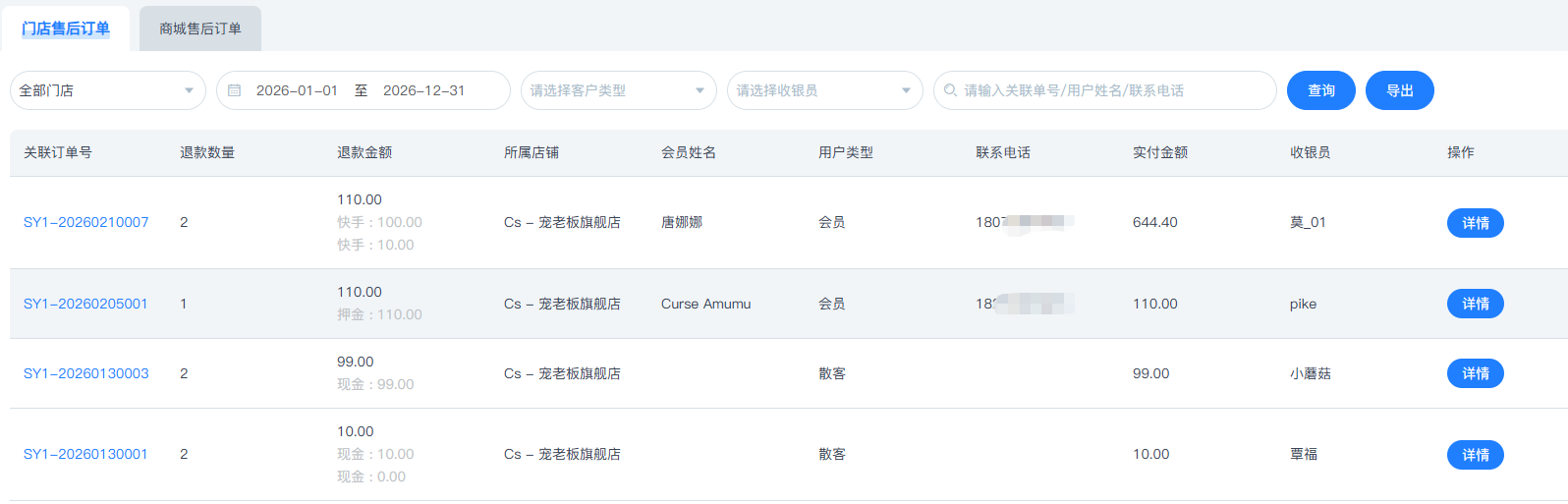This screenshot has height=504, width=1568.
Task: Open order link SY1-20260210007
Action: click(86, 222)
